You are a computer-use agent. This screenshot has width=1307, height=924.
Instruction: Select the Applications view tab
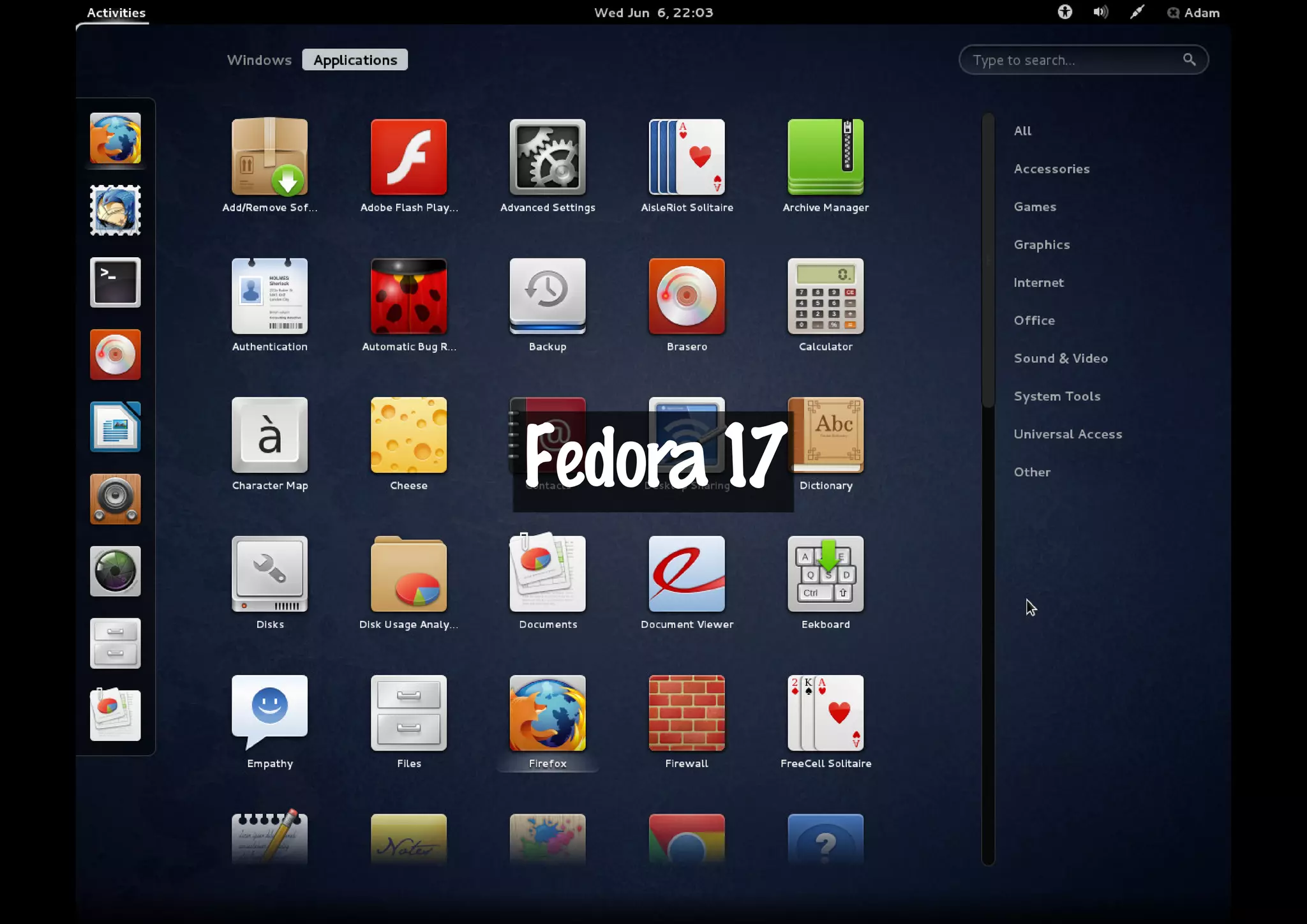pos(355,60)
